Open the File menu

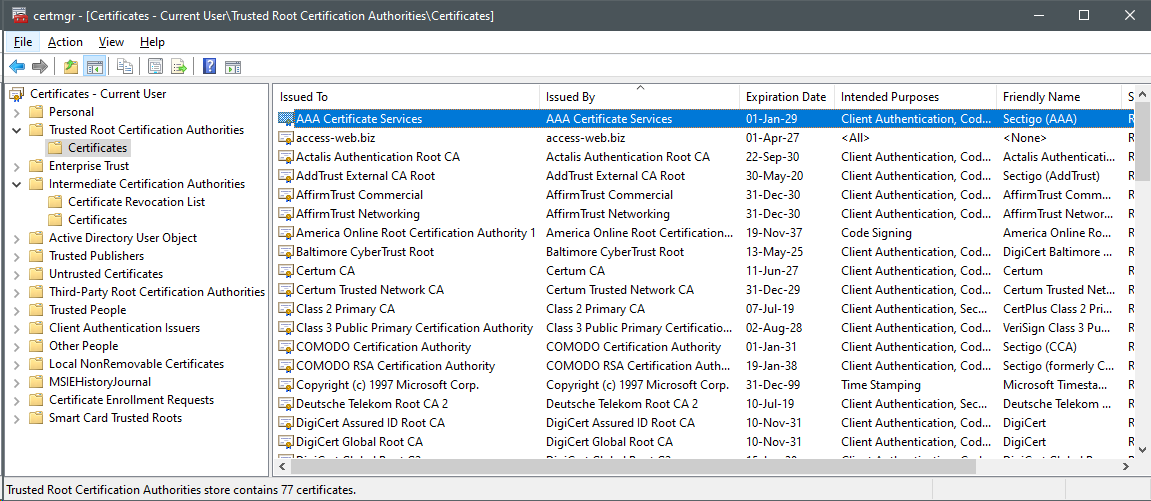[23, 42]
